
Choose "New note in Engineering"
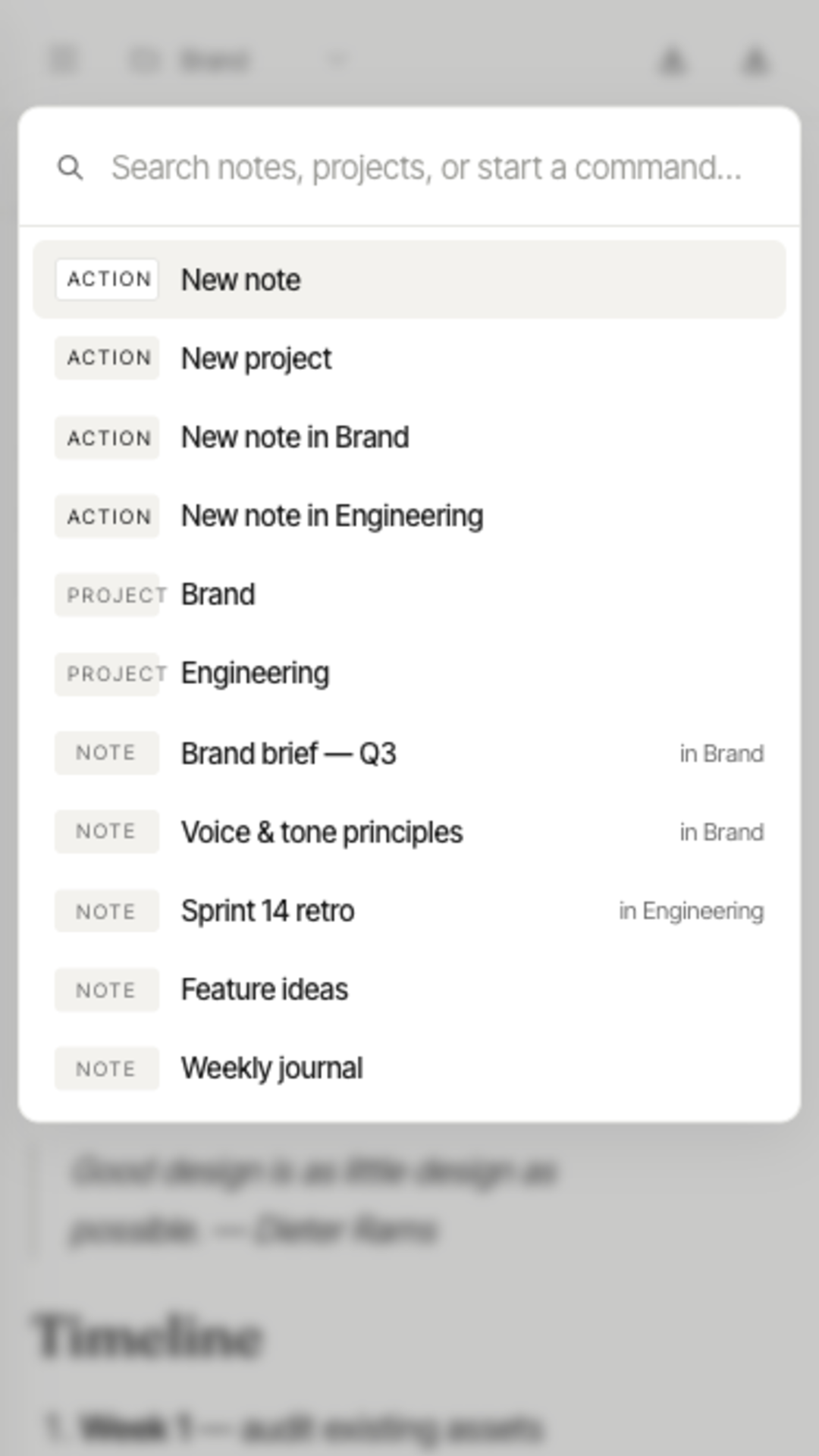click(x=331, y=515)
